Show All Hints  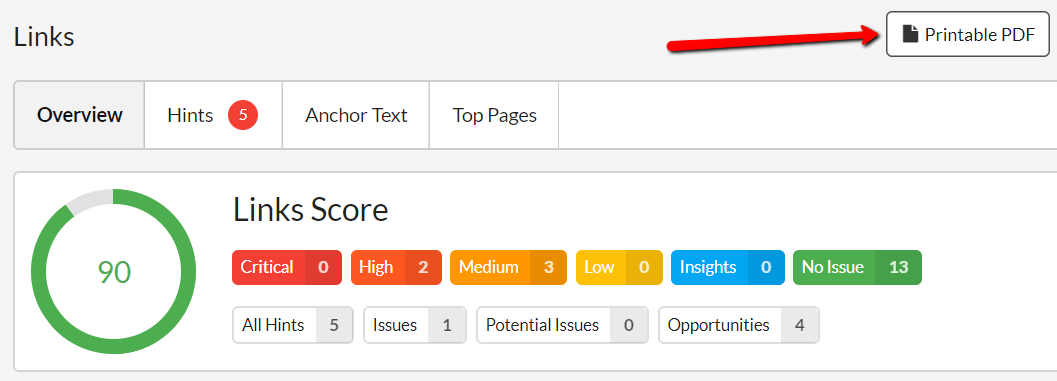click(x=293, y=325)
